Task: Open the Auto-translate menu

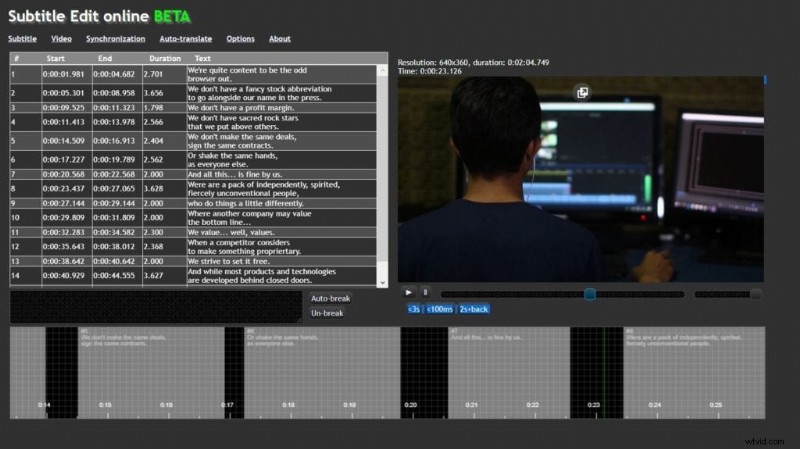Action: (x=186, y=39)
